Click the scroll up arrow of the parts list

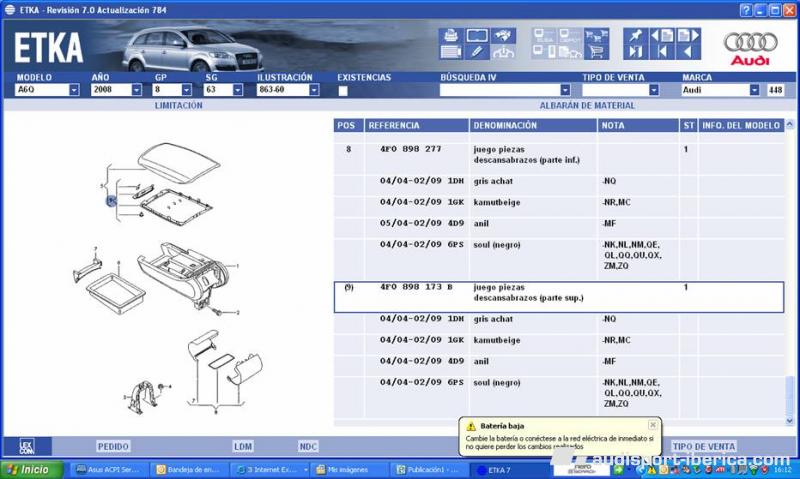click(x=790, y=124)
